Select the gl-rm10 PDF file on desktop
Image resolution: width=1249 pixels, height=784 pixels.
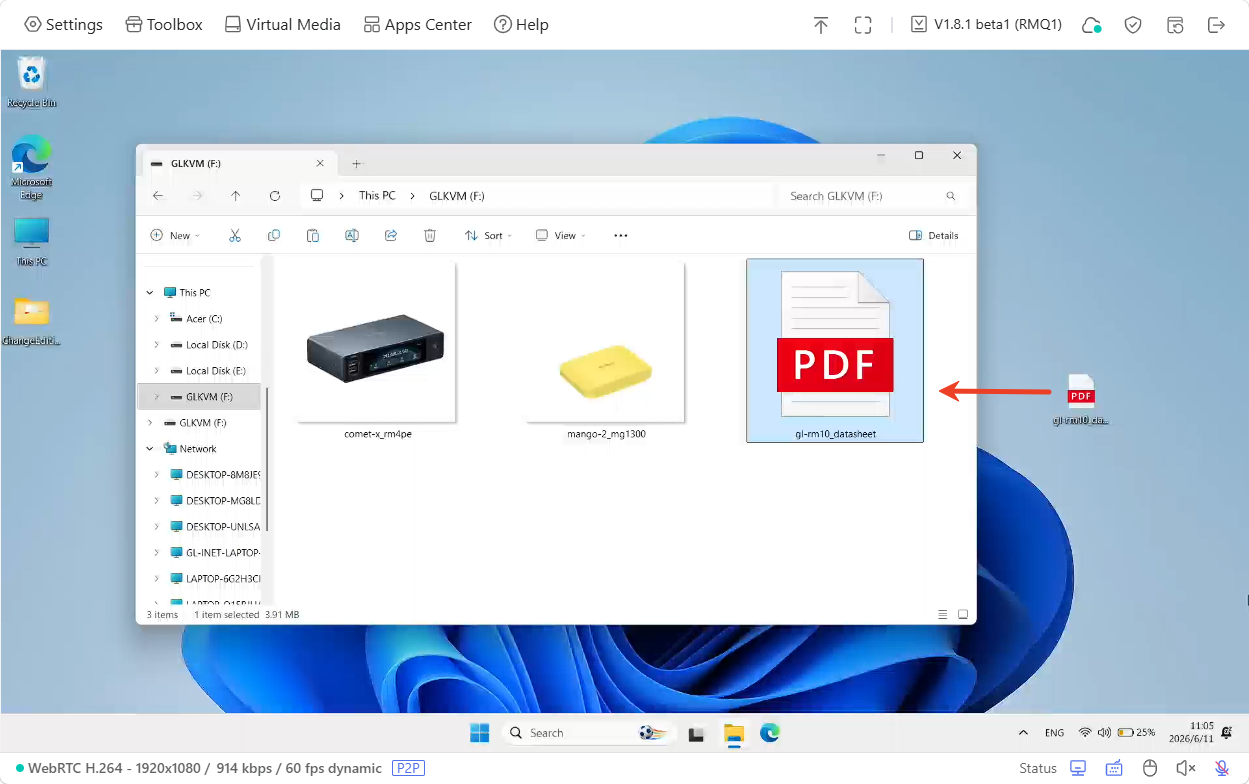pyautogui.click(x=1081, y=400)
